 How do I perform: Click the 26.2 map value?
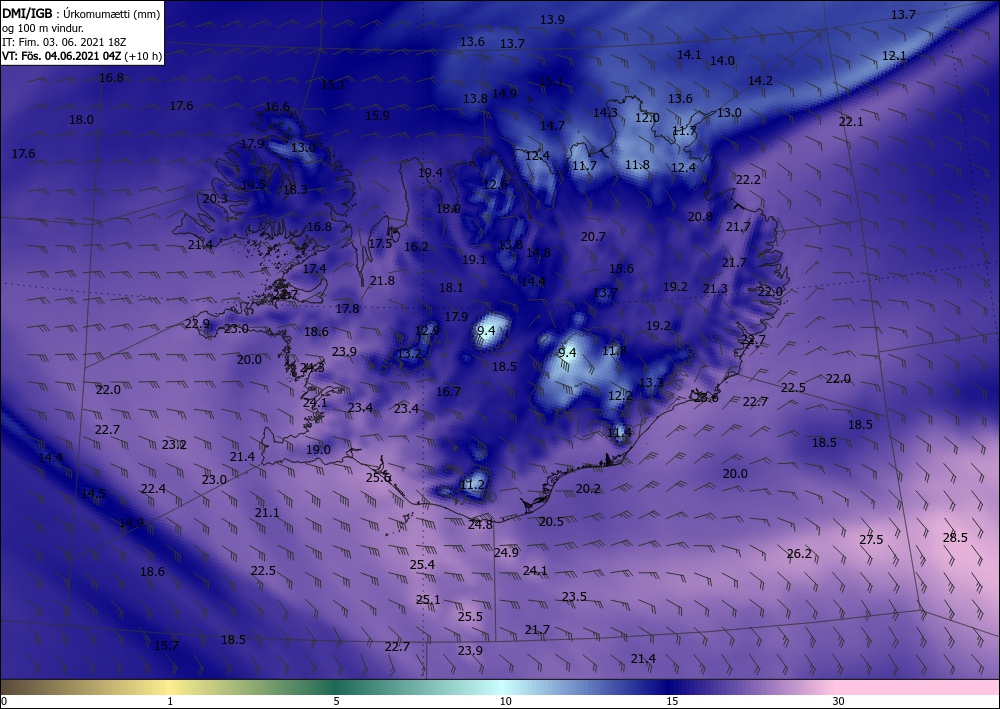[x=799, y=553]
